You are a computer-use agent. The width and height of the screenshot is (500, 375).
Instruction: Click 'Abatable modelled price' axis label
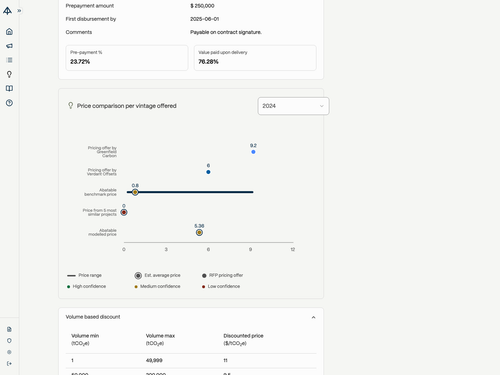102,232
